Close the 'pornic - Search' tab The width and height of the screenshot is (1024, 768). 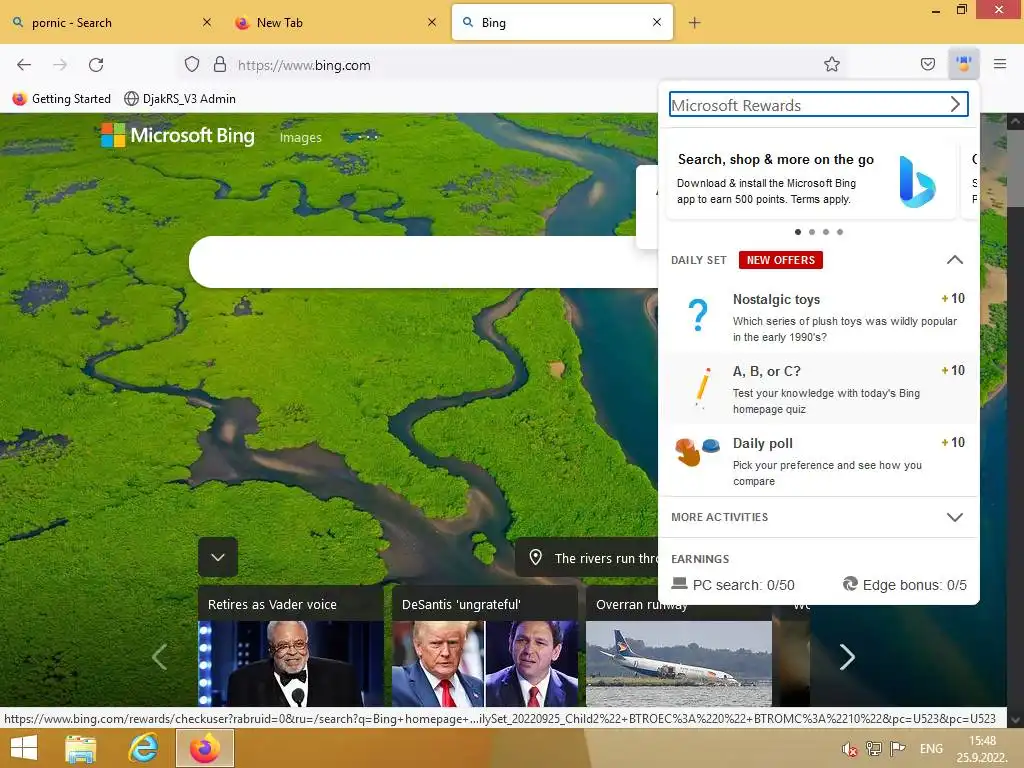tap(207, 22)
